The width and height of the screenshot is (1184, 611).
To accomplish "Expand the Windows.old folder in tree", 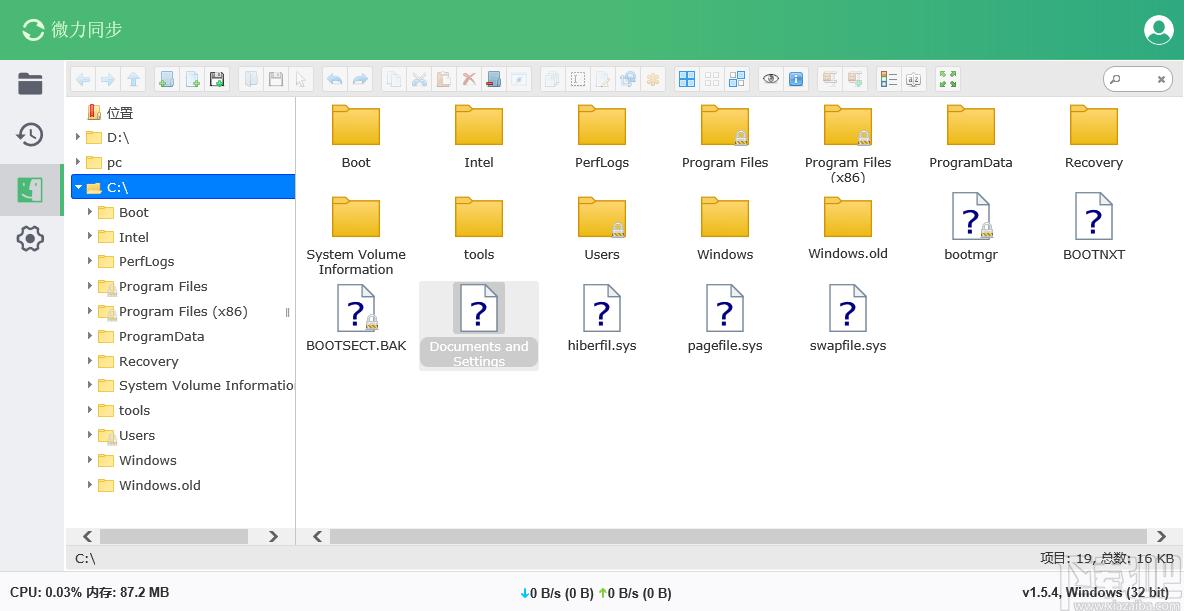I will [90, 485].
